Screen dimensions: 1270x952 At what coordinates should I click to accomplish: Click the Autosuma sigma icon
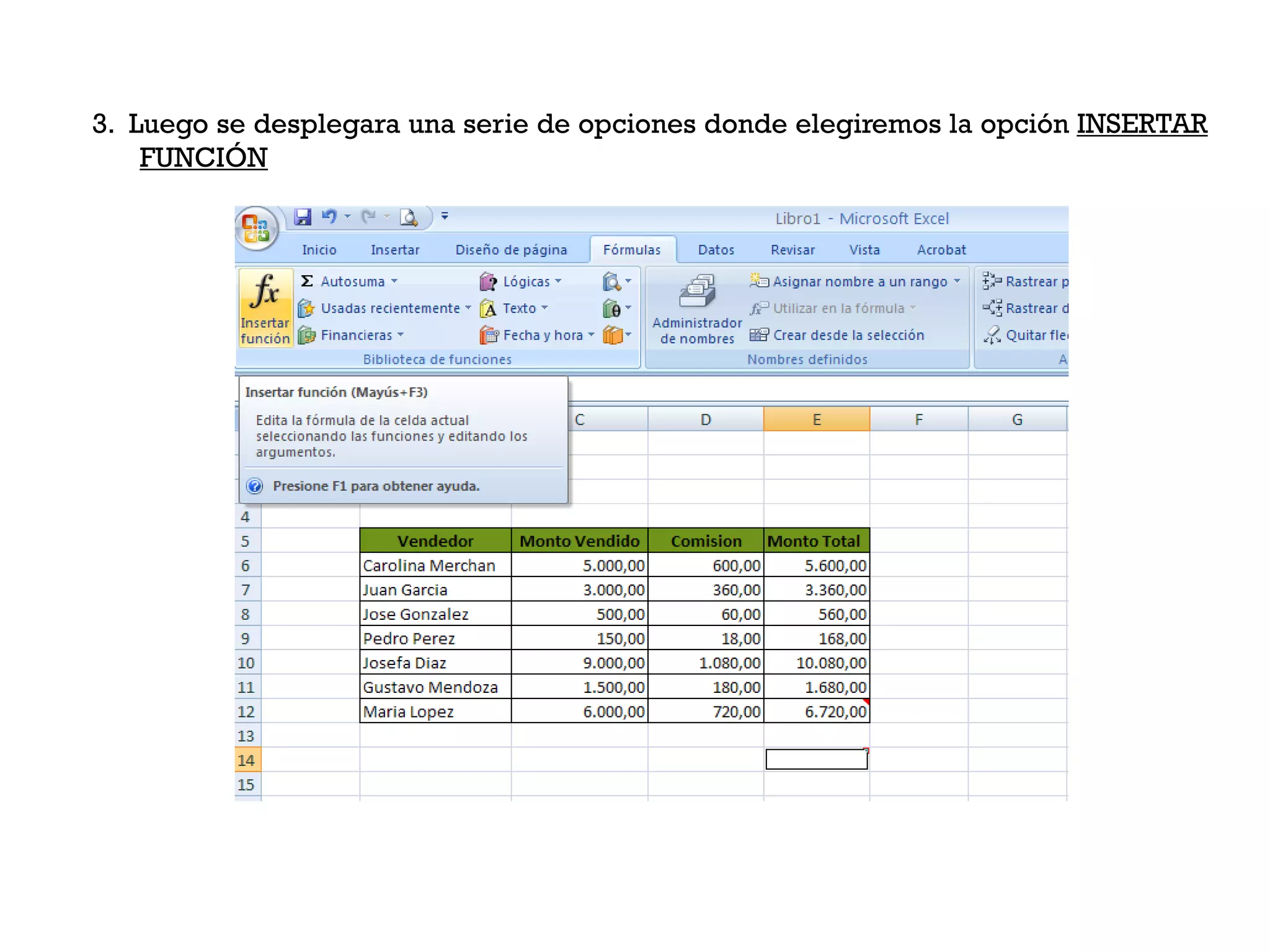(307, 281)
